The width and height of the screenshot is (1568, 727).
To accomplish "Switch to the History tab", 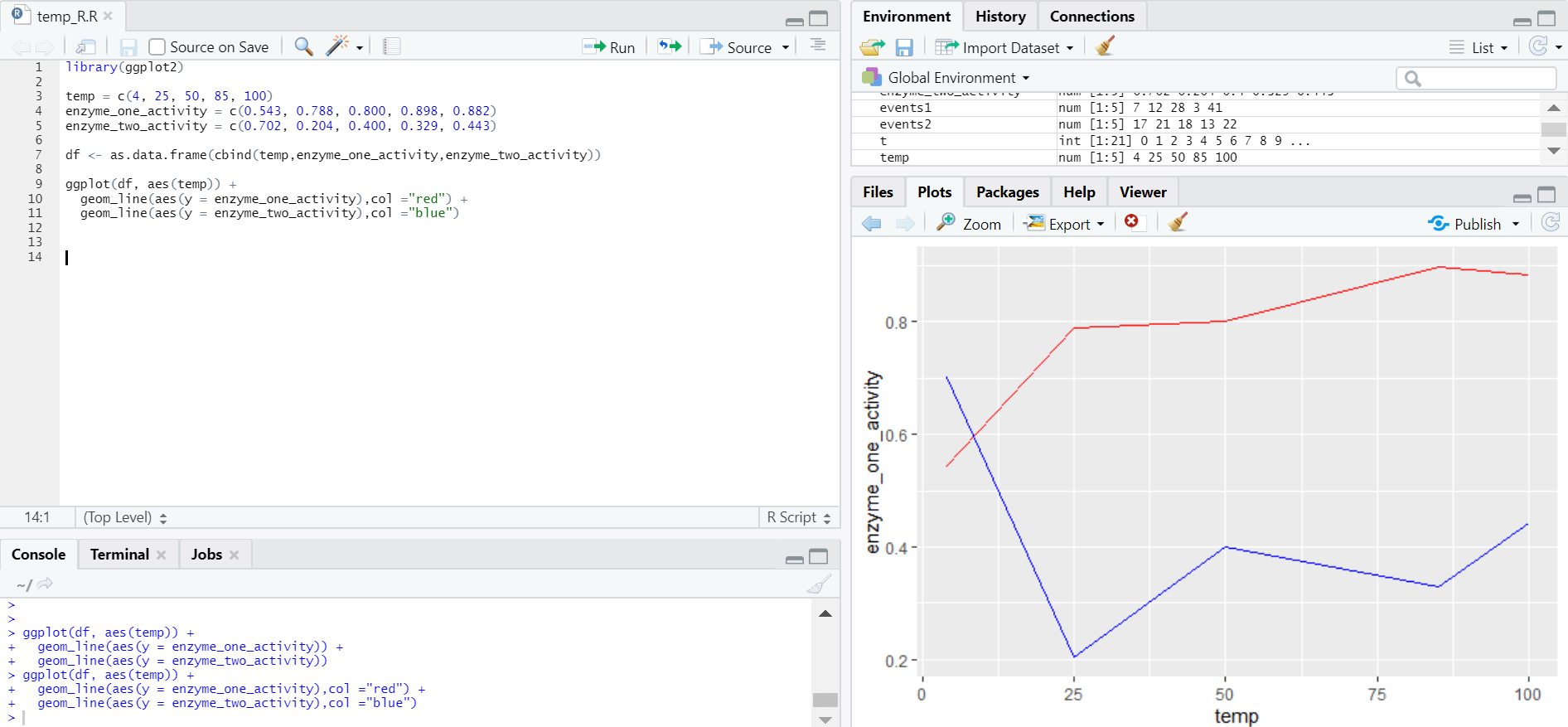I will coord(1000,17).
